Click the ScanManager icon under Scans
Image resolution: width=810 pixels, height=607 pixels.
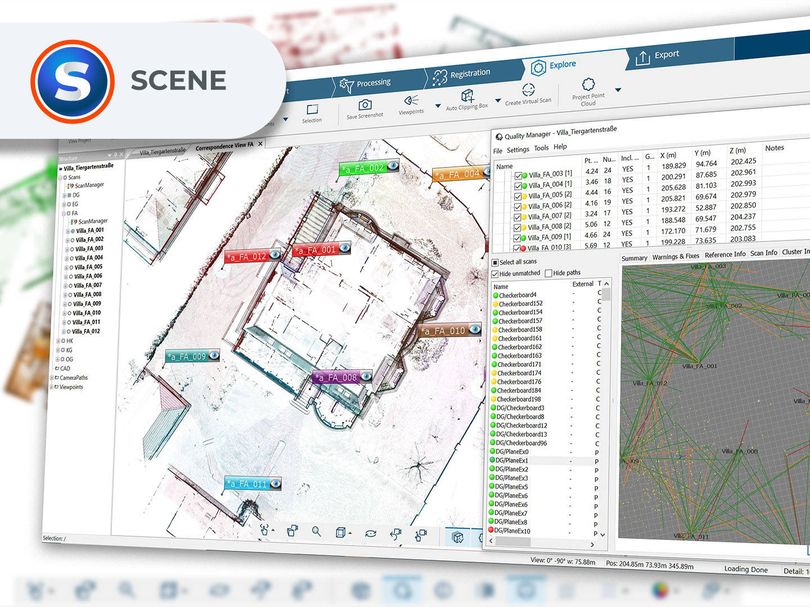[x=70, y=185]
